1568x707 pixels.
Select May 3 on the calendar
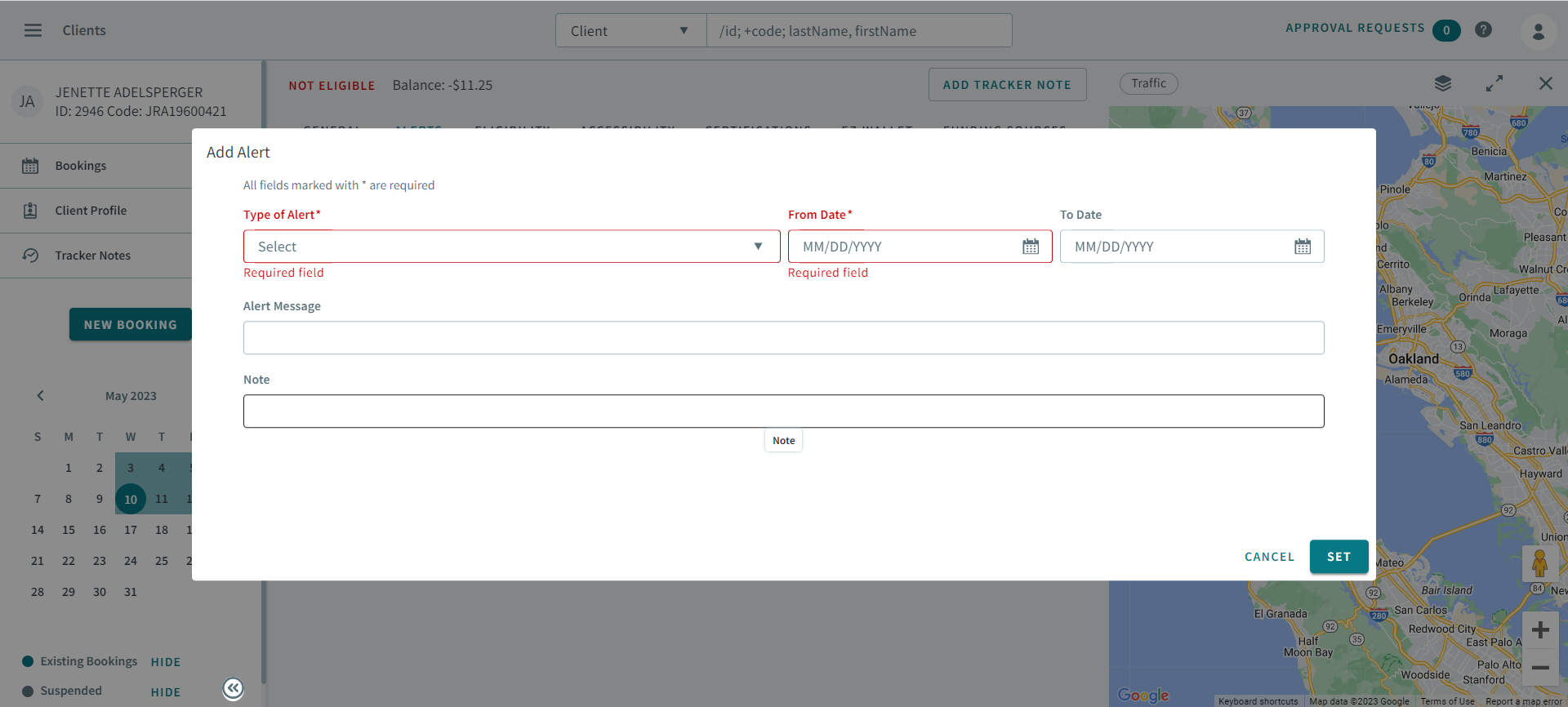click(131, 468)
